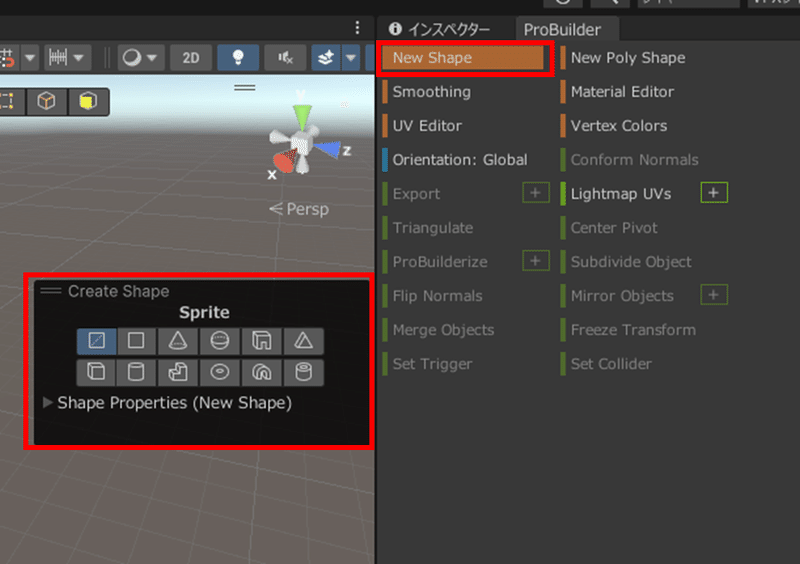Select the Torus shape icon
This screenshot has height=564, width=800.
point(219,372)
